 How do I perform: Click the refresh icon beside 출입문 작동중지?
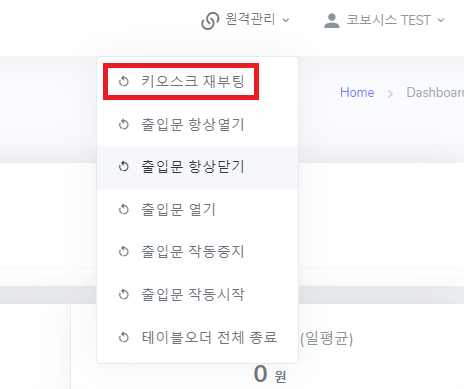click(x=124, y=252)
